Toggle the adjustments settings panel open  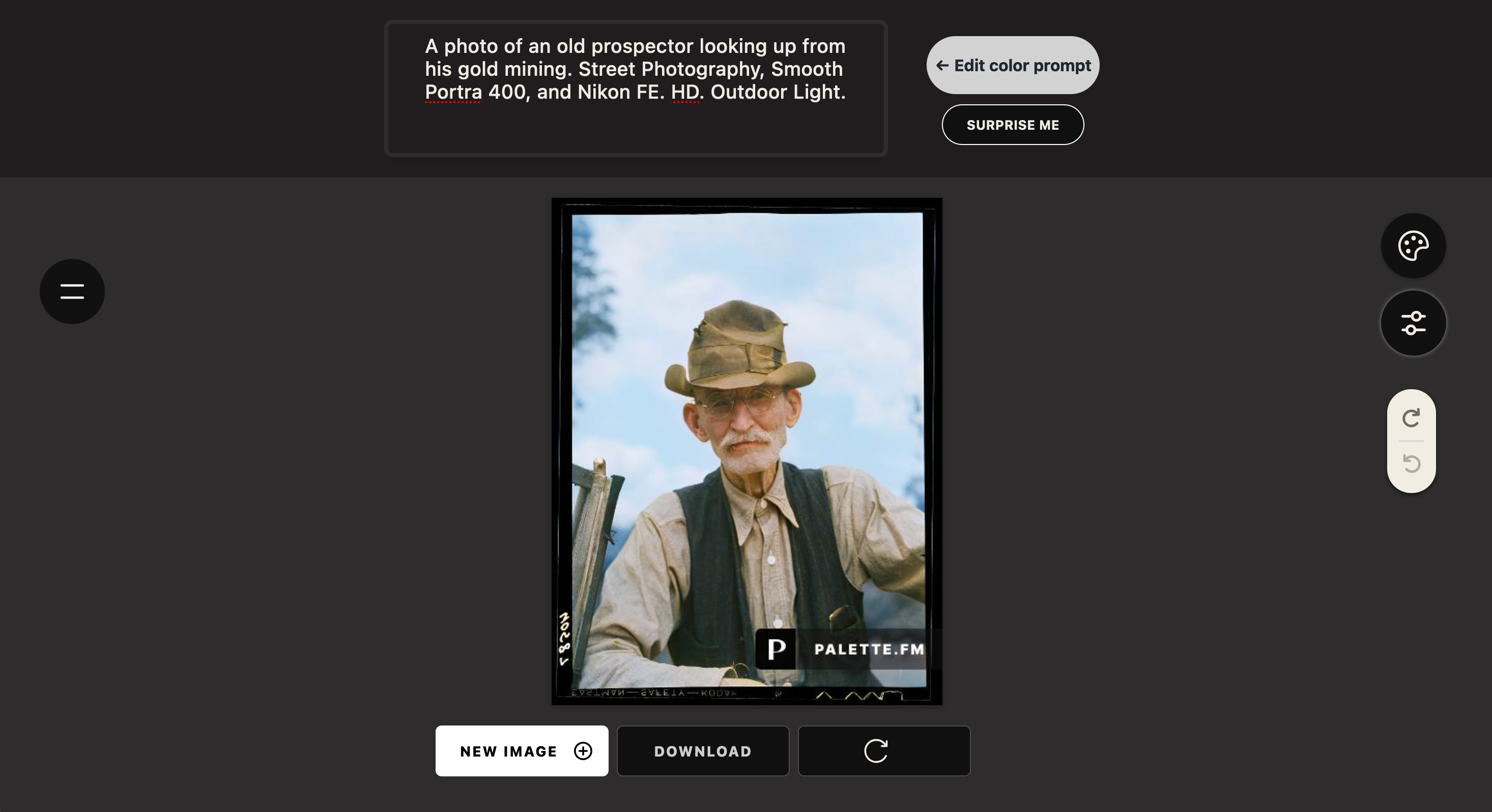point(1413,323)
